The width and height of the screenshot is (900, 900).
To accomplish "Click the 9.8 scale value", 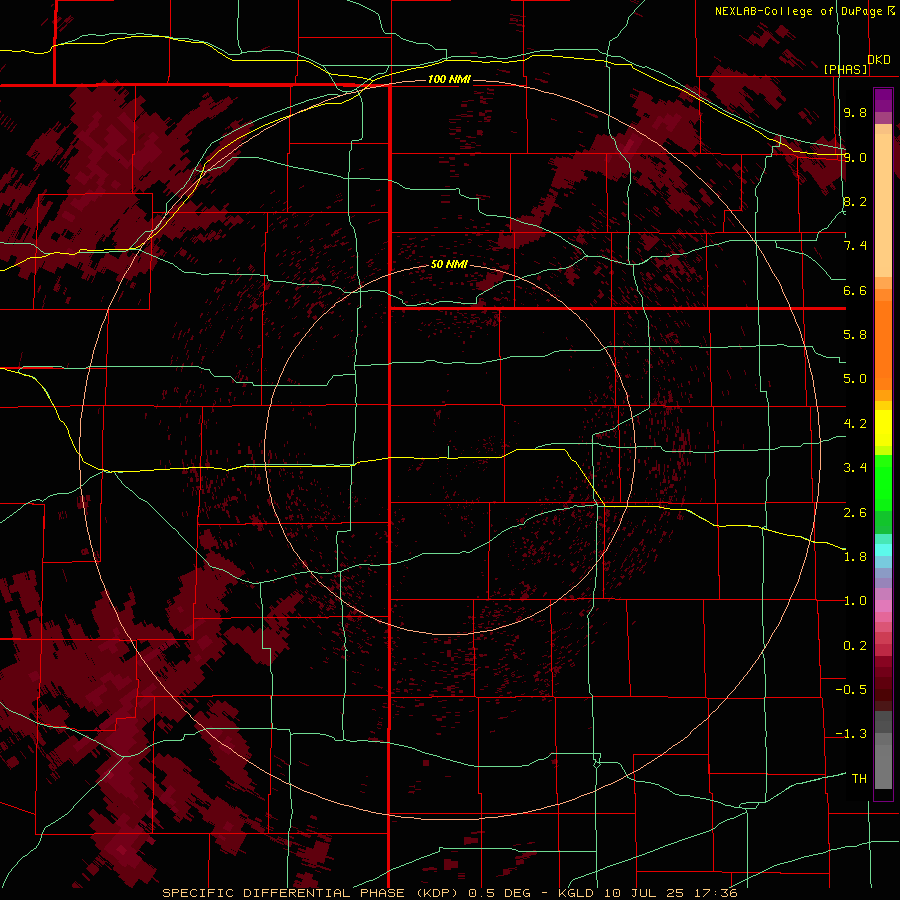I will 855,112.
